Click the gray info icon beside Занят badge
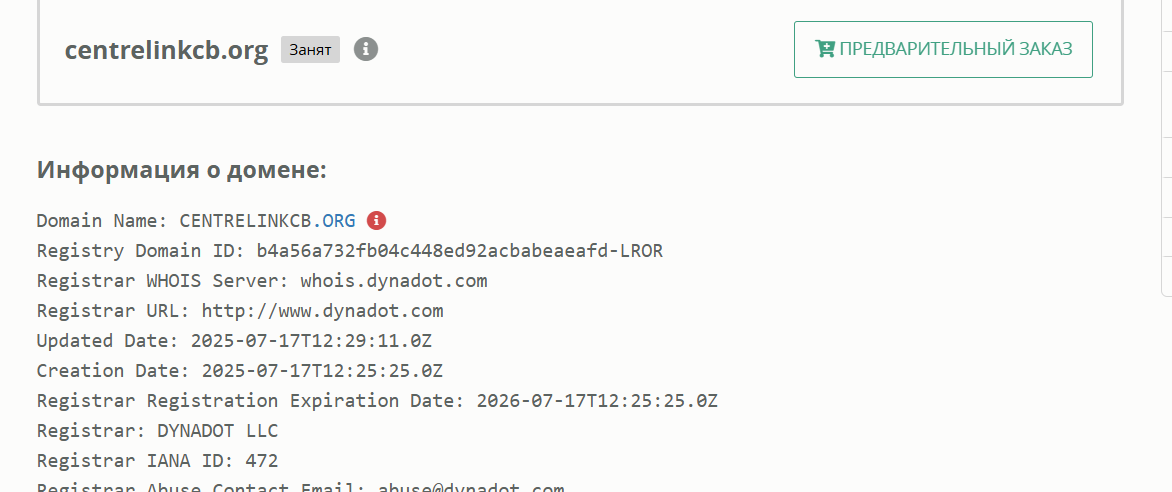The height and width of the screenshot is (492, 1172). [x=366, y=49]
